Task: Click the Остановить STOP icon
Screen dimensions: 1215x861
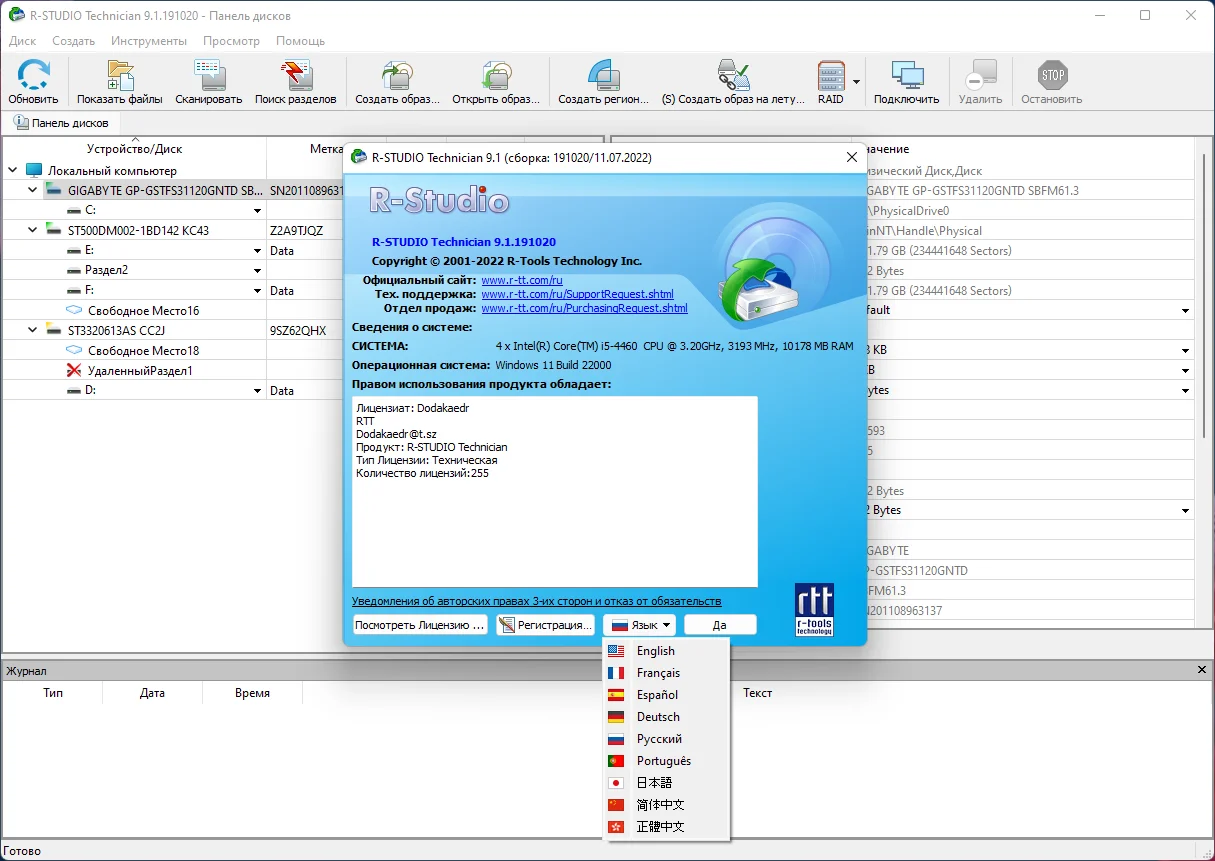Action: pyautogui.click(x=1052, y=76)
